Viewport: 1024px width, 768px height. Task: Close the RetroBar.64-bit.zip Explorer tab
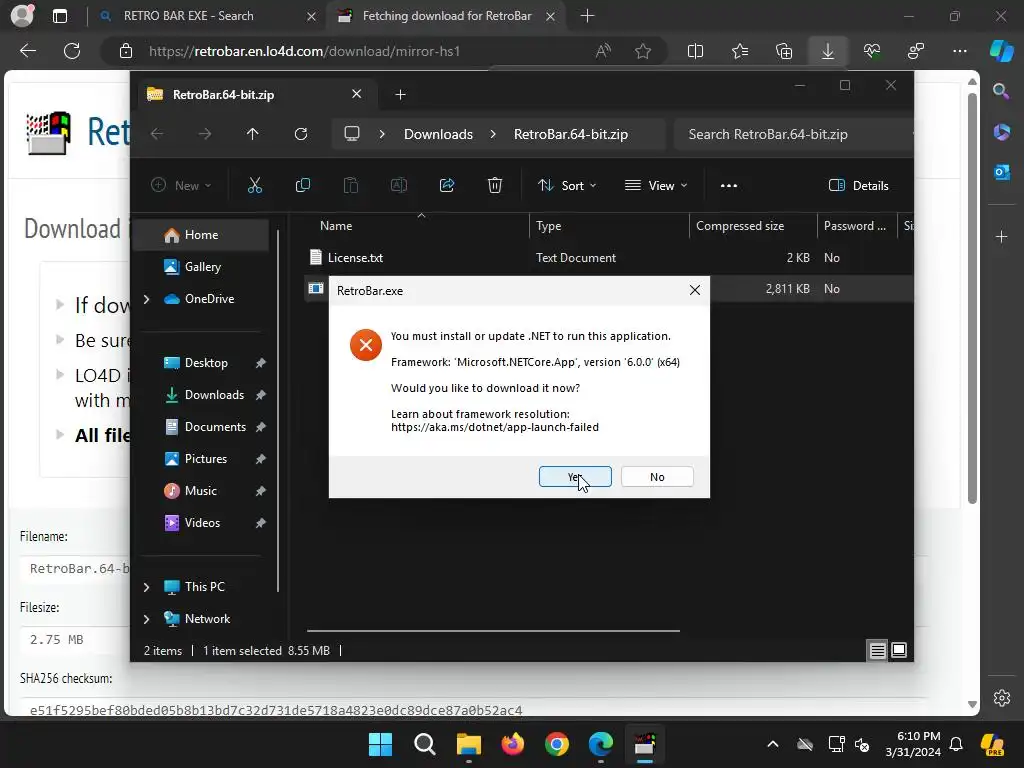point(357,94)
